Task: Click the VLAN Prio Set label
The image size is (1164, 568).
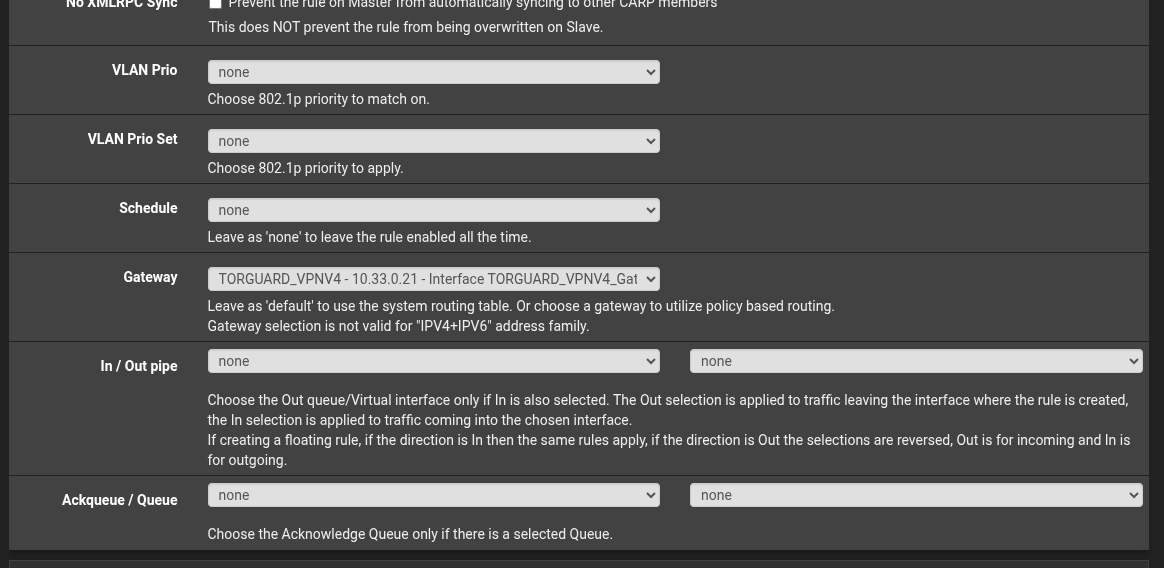Action: pyautogui.click(x=132, y=139)
